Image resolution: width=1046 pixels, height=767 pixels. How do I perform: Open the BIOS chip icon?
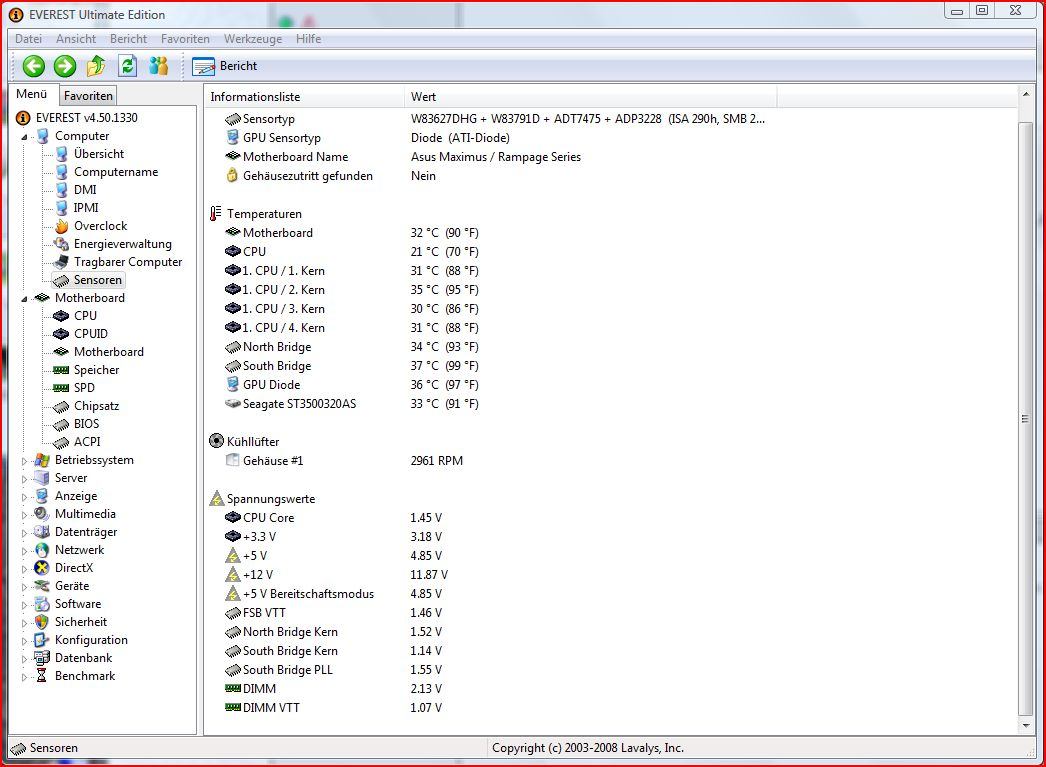pos(61,424)
